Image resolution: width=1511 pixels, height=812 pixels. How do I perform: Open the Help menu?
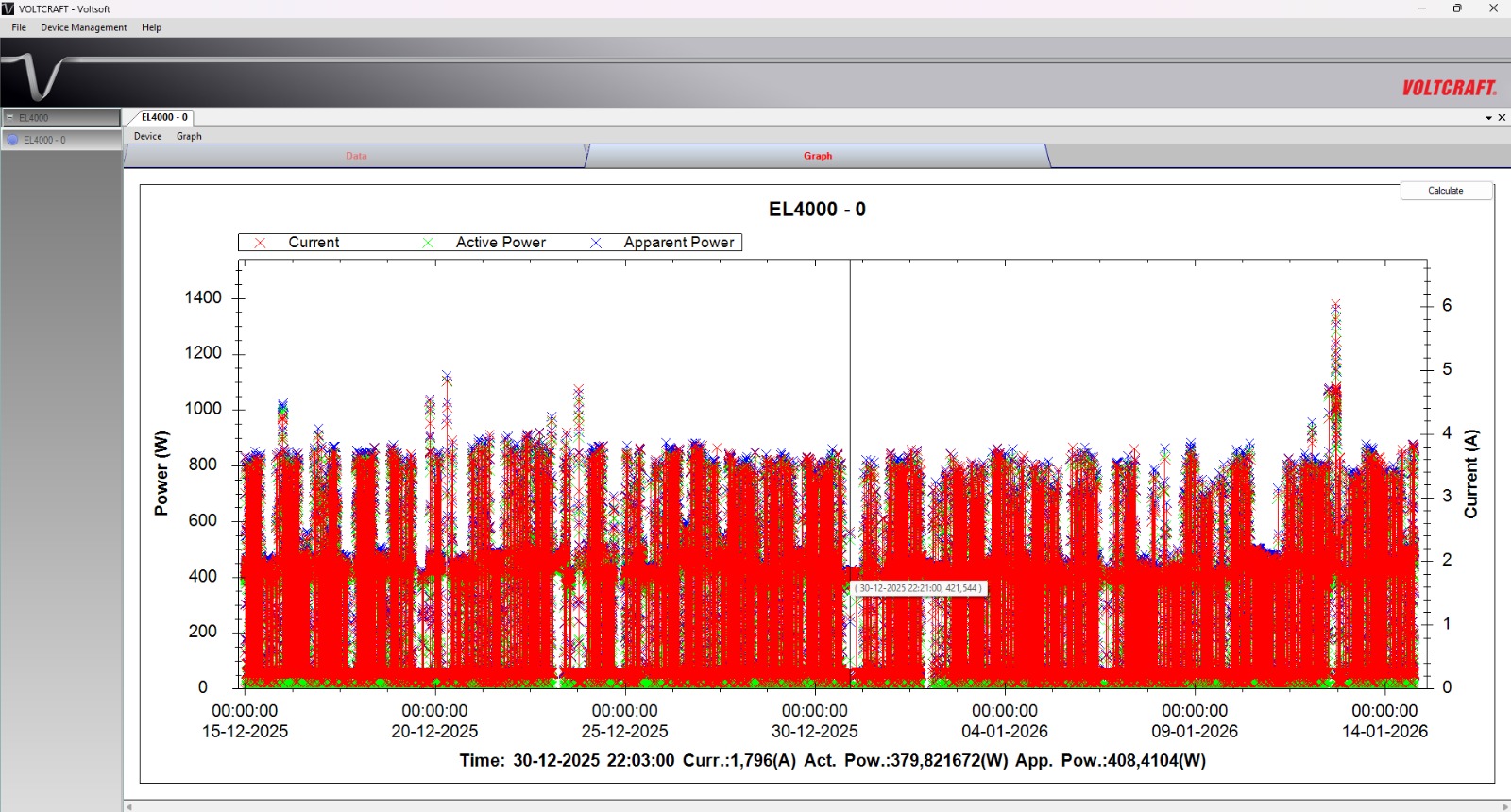pos(151,27)
